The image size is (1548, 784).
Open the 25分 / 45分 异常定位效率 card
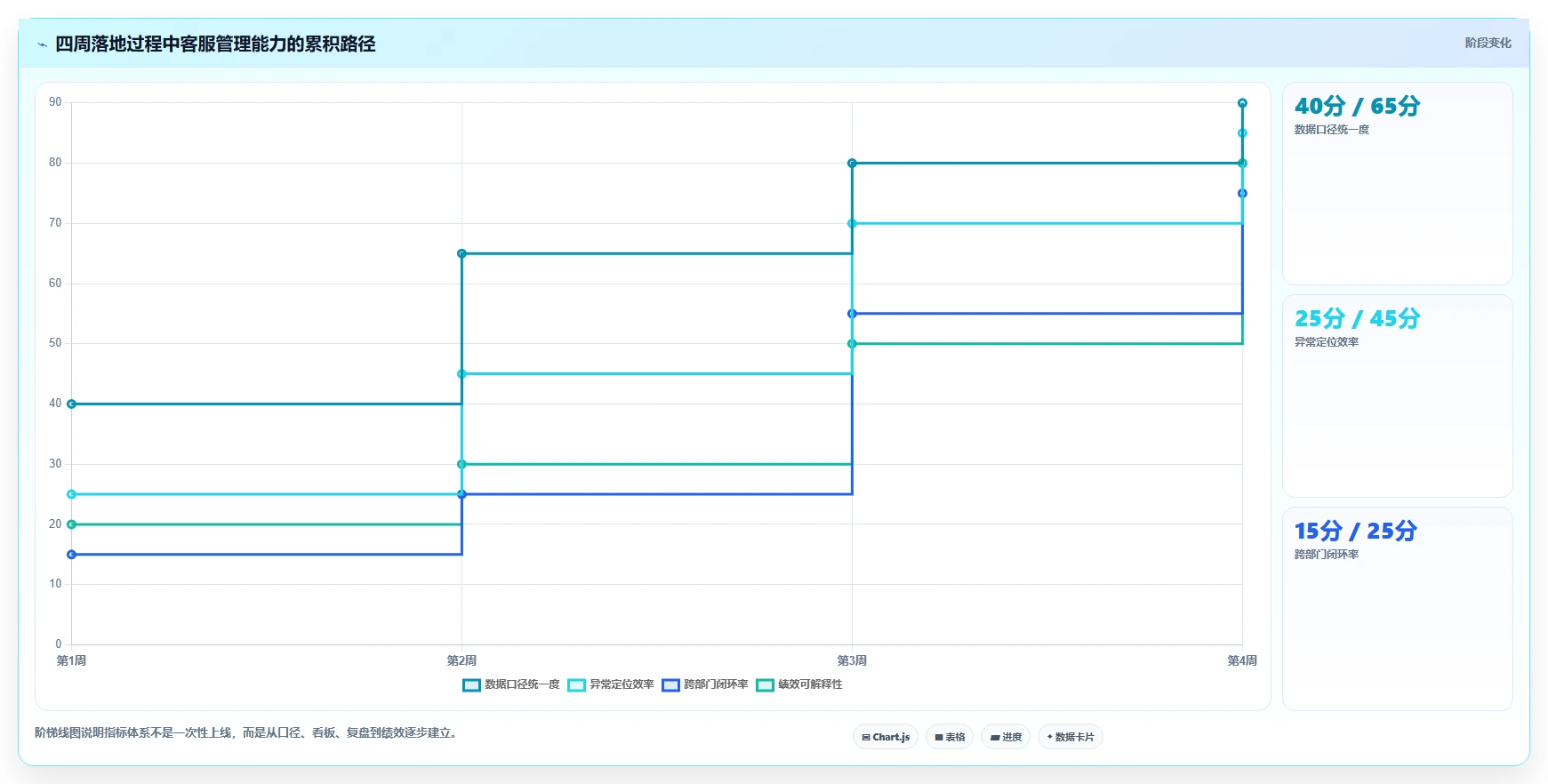(x=1398, y=396)
